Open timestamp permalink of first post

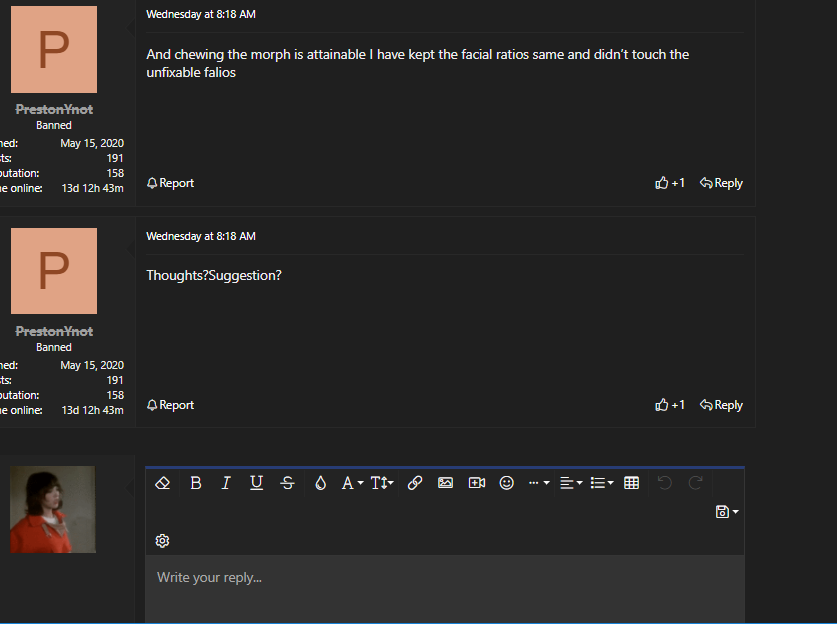pos(201,14)
